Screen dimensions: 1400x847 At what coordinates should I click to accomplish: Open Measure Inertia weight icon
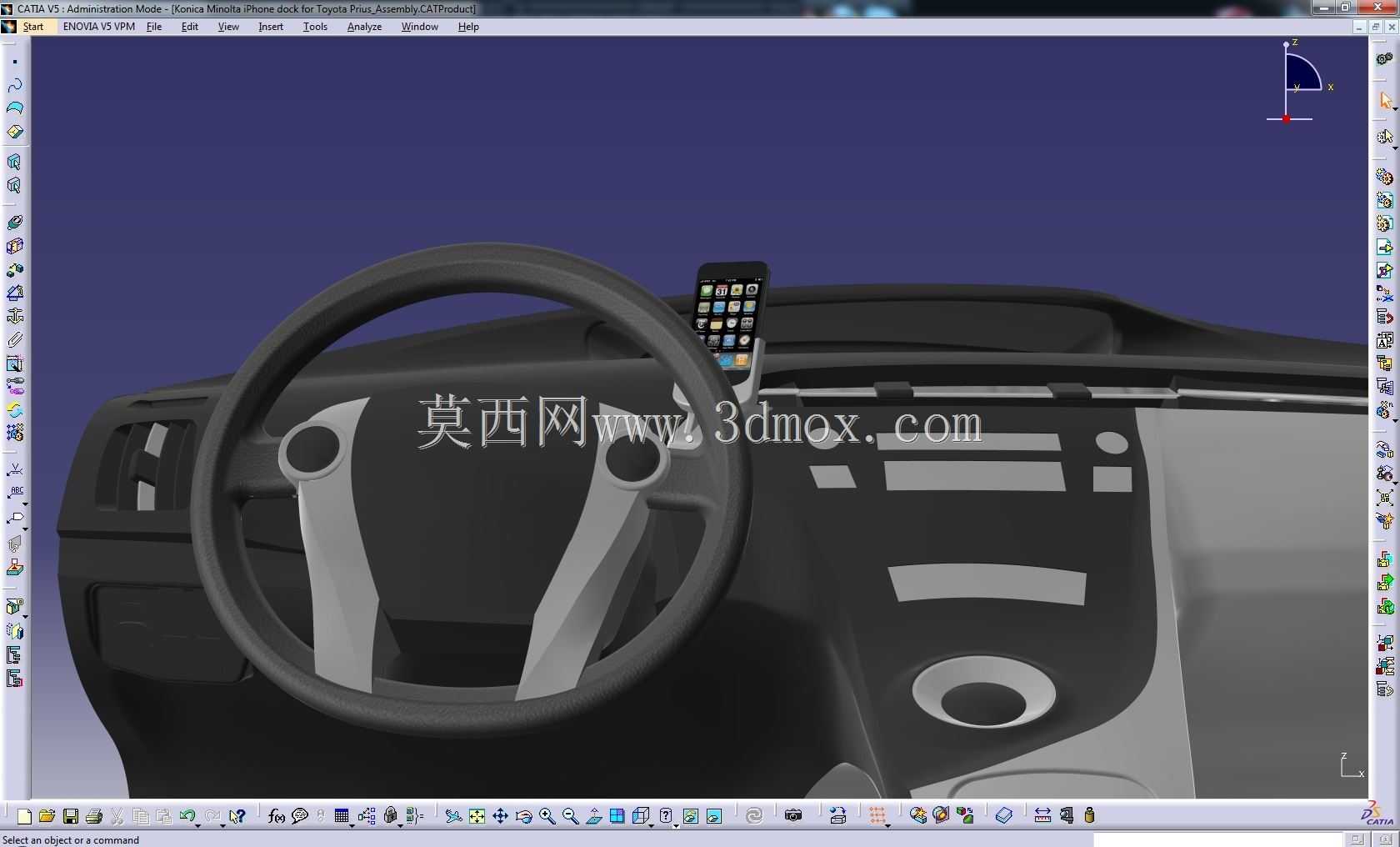[1089, 816]
